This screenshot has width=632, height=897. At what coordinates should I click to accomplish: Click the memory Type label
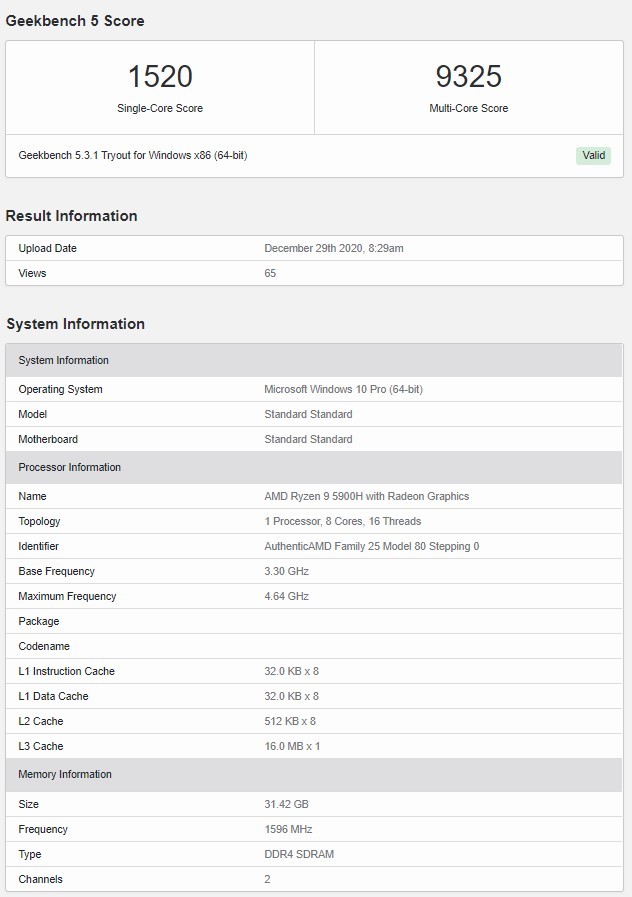(x=30, y=855)
